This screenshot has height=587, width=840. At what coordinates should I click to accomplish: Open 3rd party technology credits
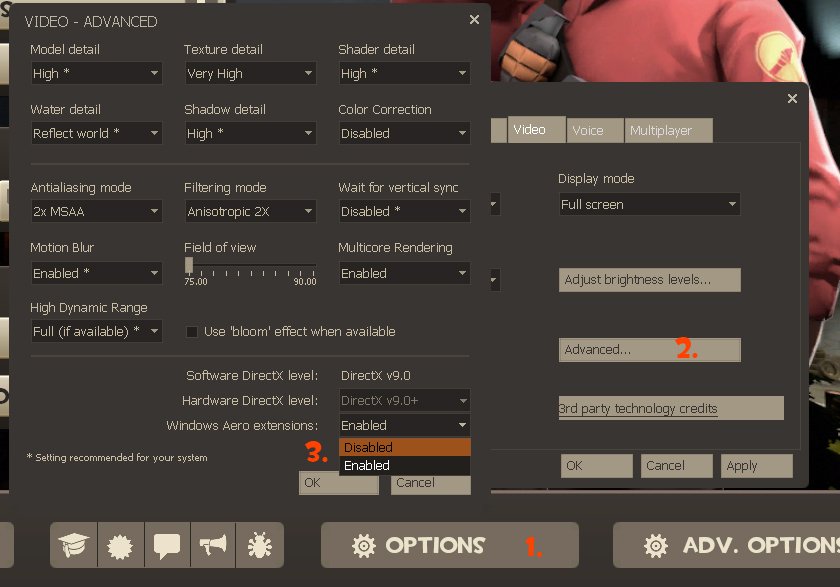(x=670, y=408)
